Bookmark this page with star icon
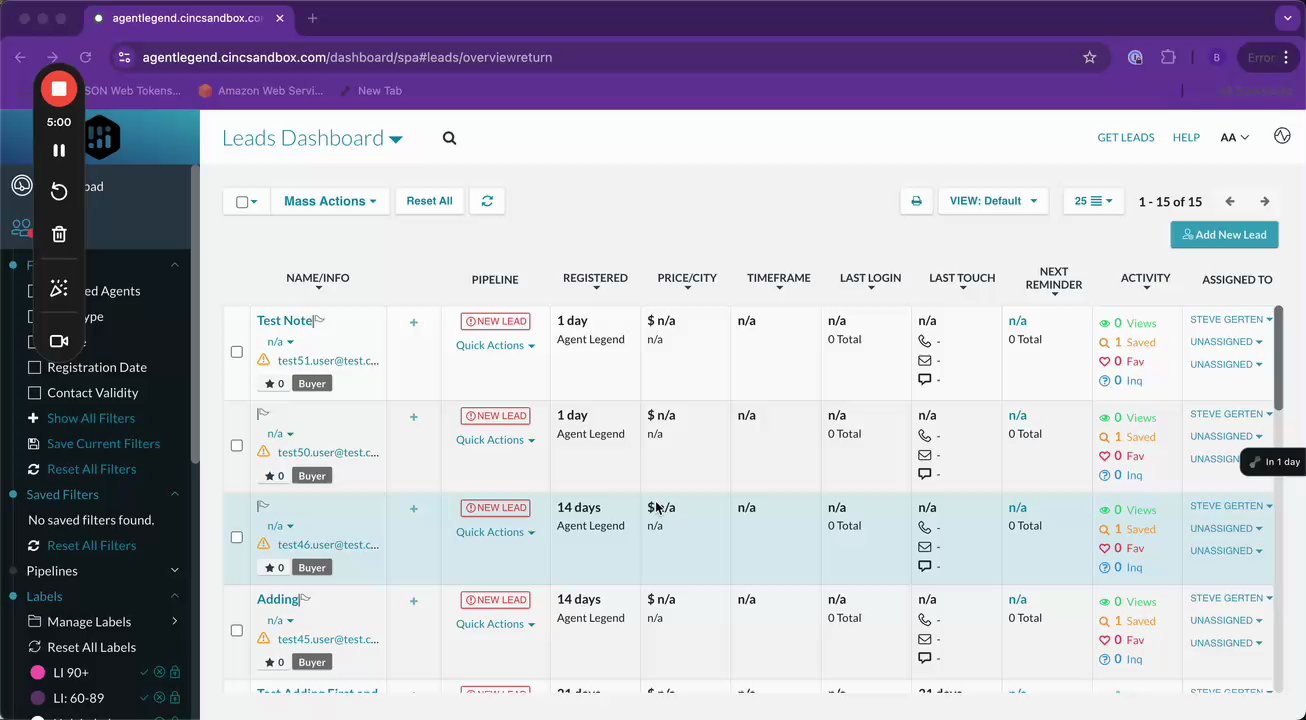Screen dimensions: 1306x720 point(1089,57)
